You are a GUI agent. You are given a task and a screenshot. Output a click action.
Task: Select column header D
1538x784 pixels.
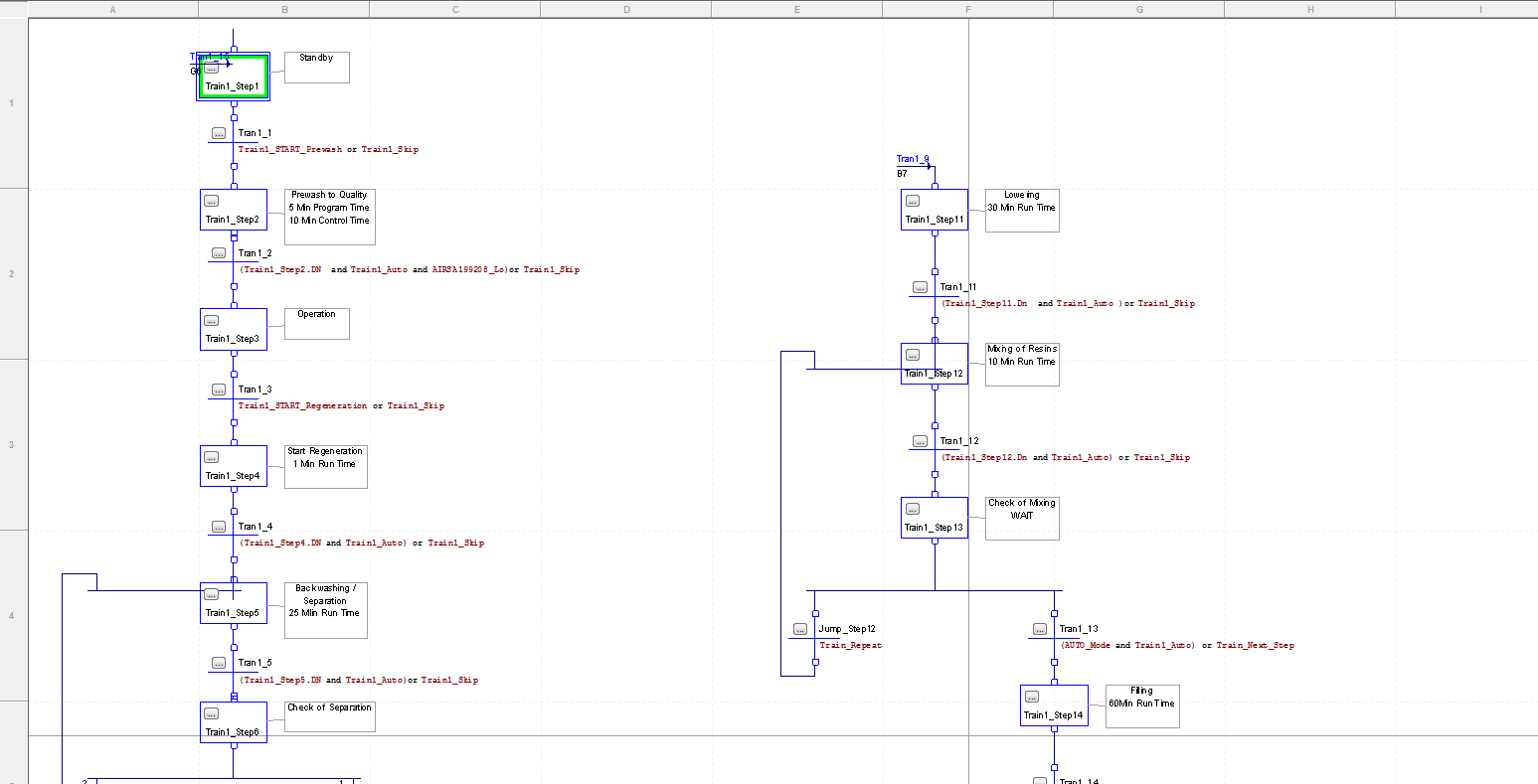(626, 9)
